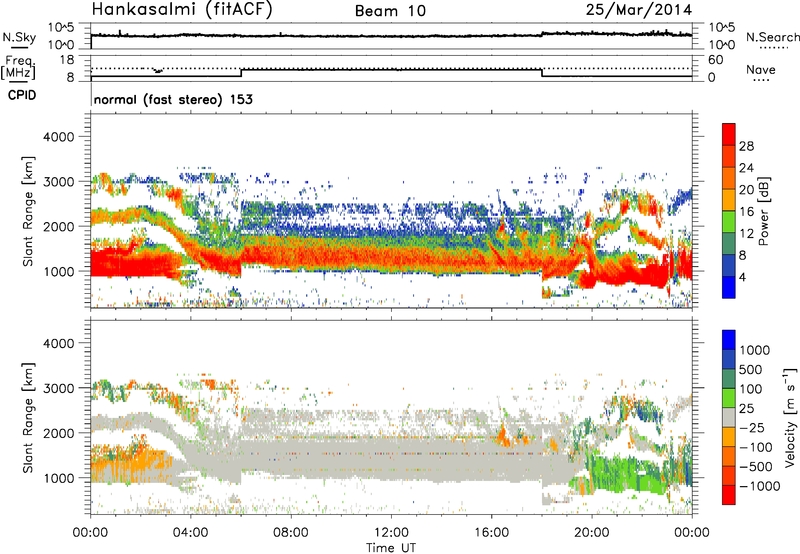Click the '3000' tick on the power panel axis
The height and width of the screenshot is (554, 800).
58,182
